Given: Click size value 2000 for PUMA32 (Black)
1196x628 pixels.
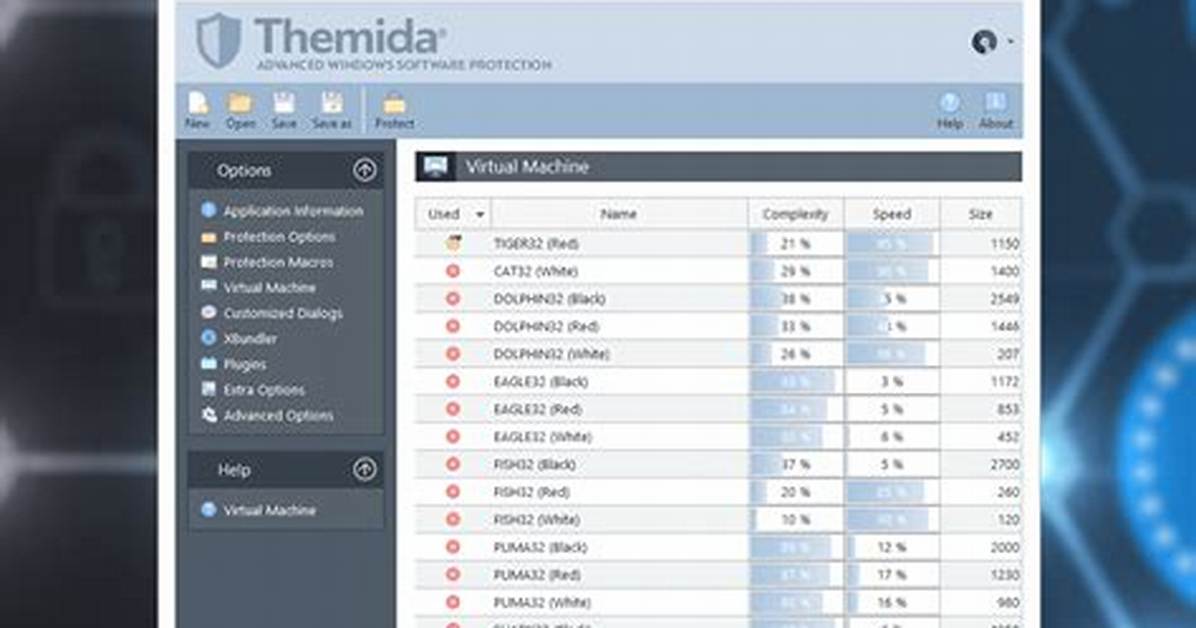Looking at the screenshot, I should pos(1005,547).
